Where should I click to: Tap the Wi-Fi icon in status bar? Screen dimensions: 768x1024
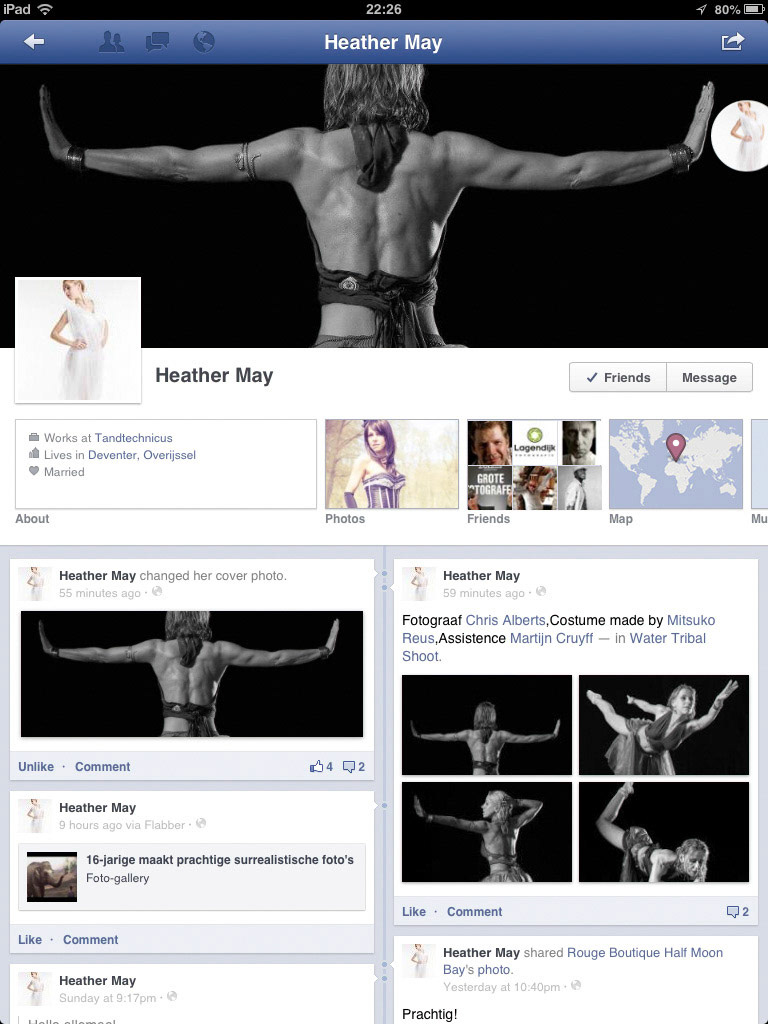[45, 9]
